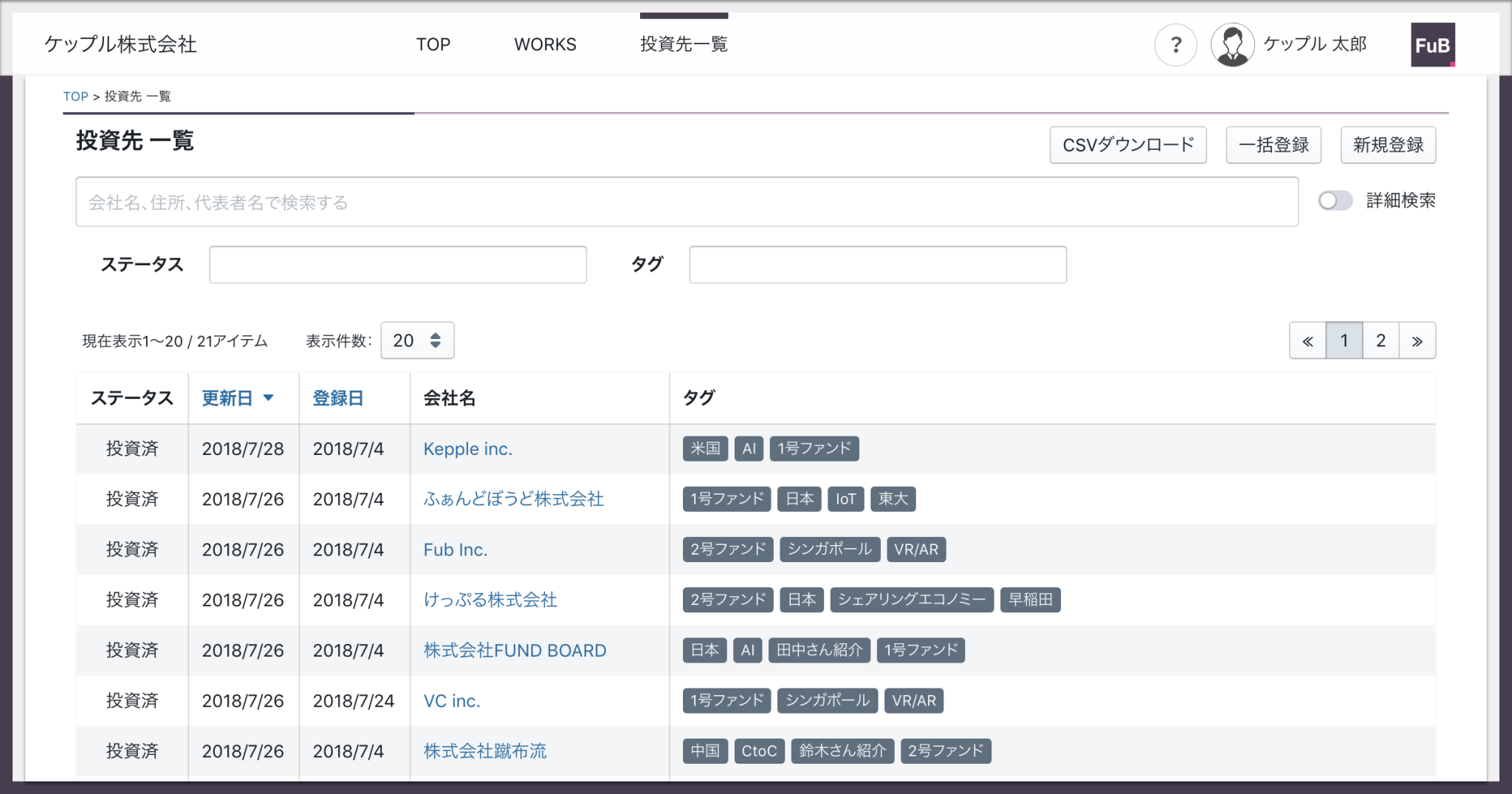Open the 表示件数 dropdown showing 20
The height and width of the screenshot is (794, 1512).
point(417,340)
